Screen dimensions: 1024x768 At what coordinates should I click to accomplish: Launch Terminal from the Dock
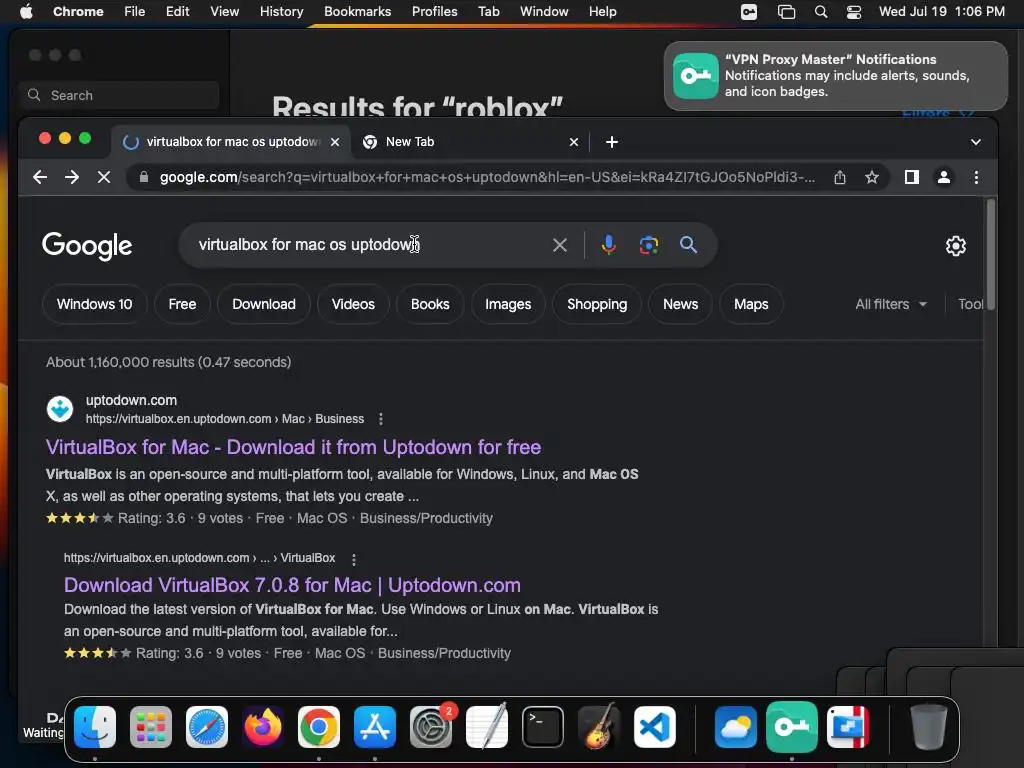point(543,727)
